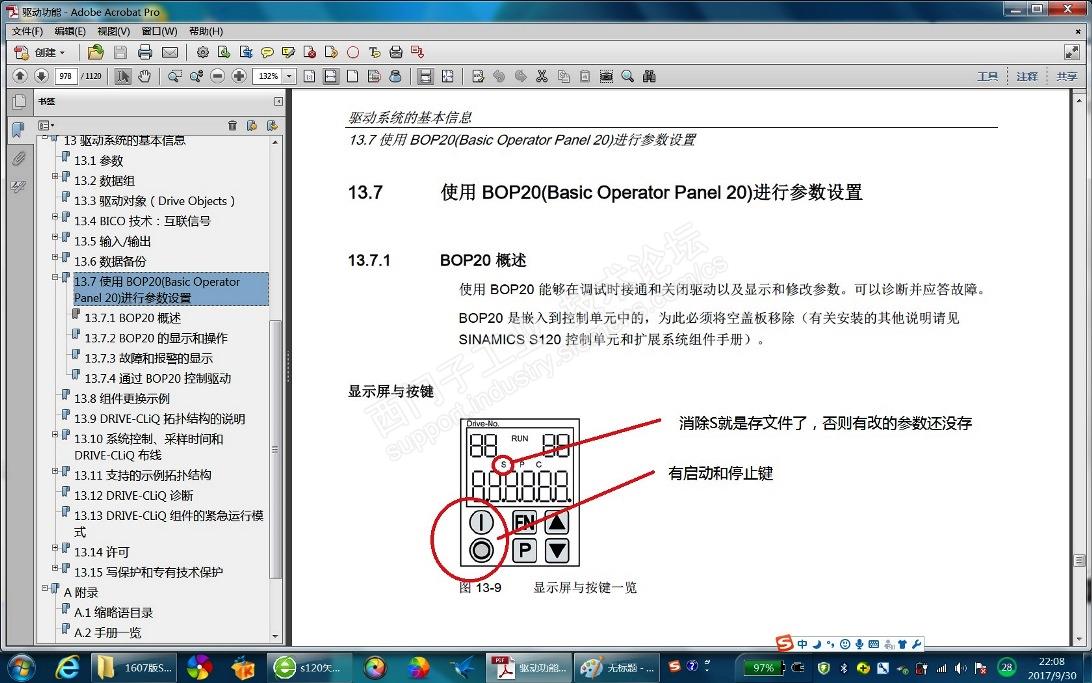This screenshot has height=683, width=1092.
Task: Click the magnifier find icon
Action: [x=627, y=76]
